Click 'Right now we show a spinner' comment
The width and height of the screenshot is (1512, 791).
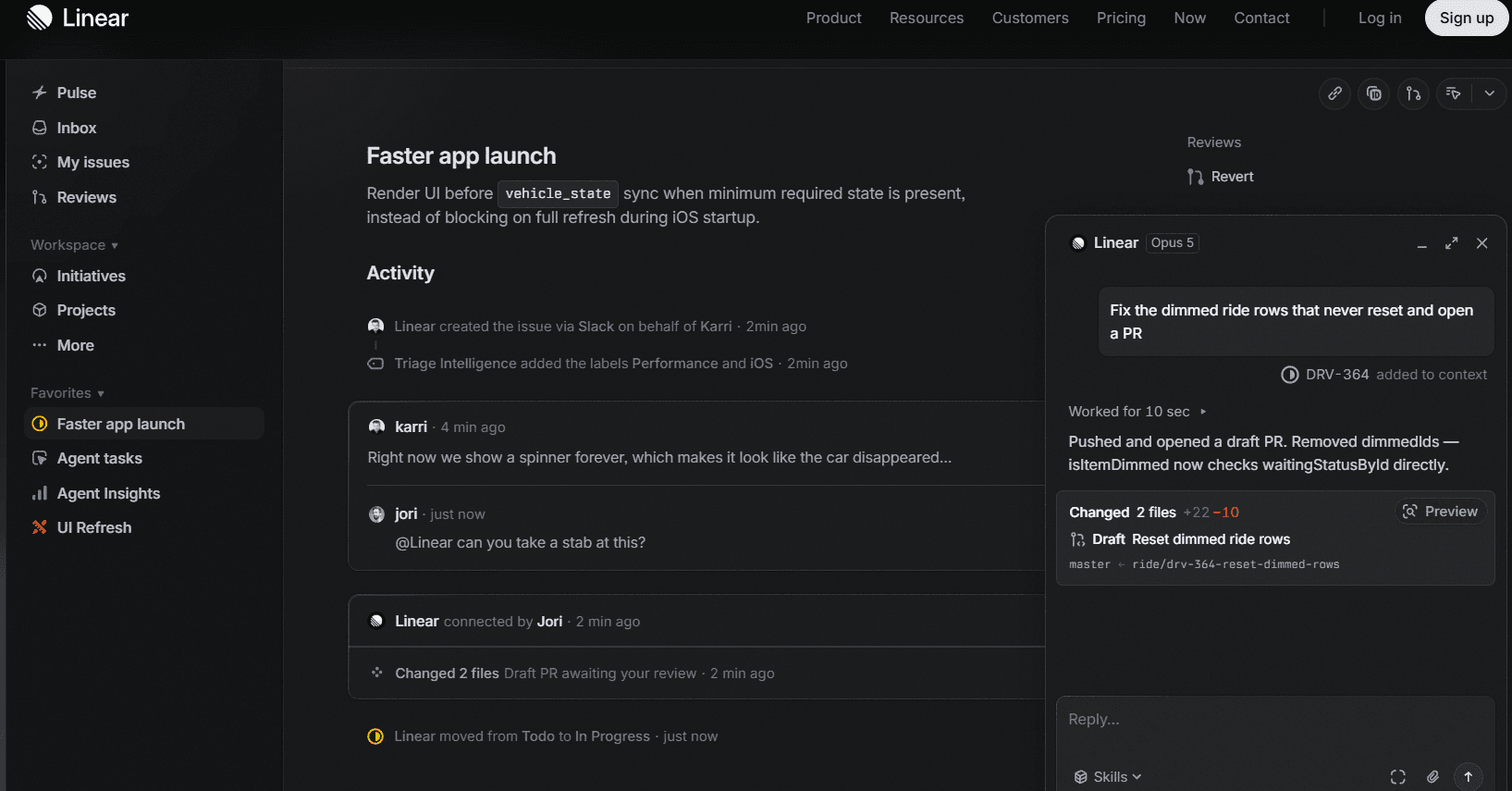point(659,457)
